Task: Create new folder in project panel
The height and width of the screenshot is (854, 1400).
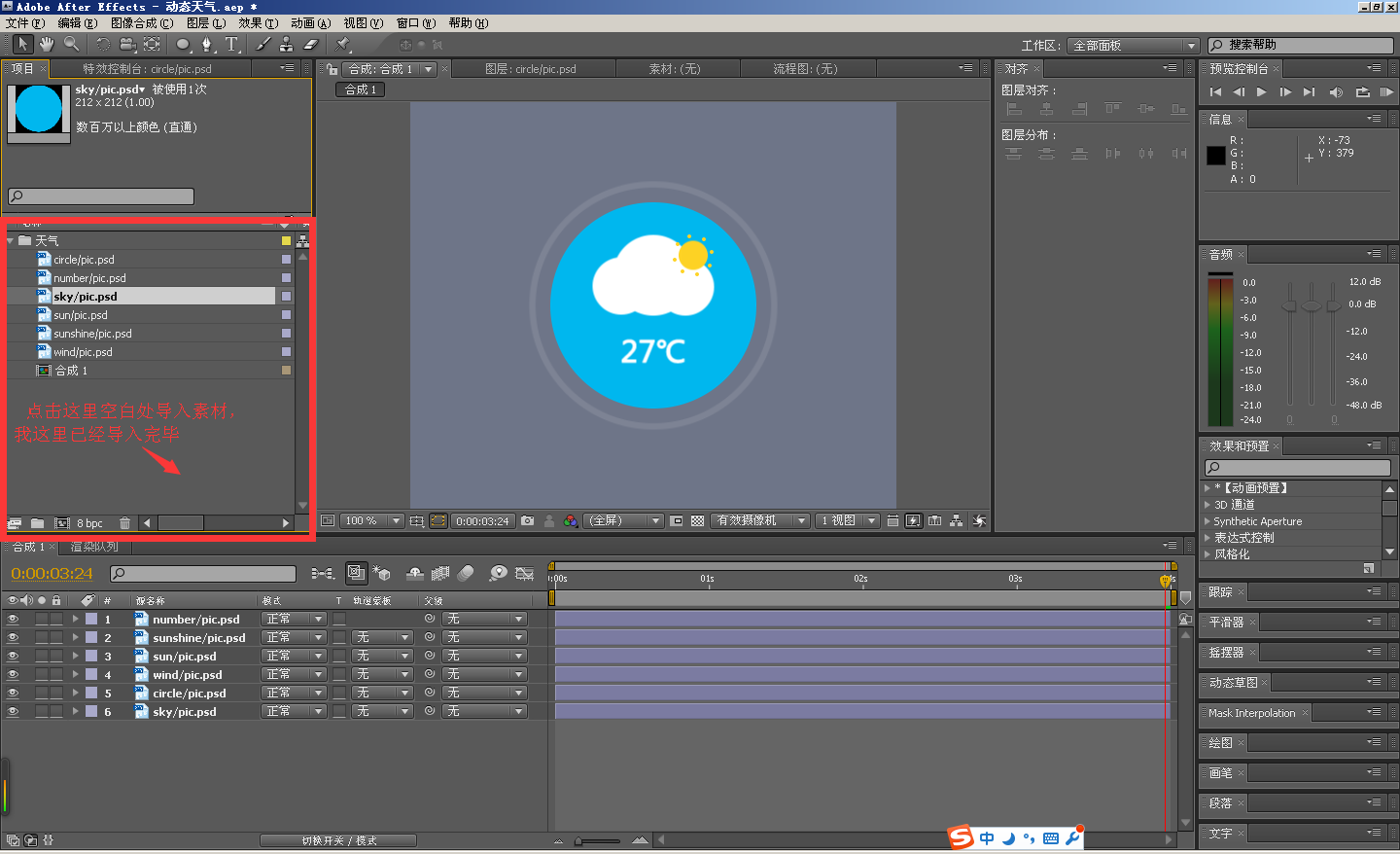Action: [x=37, y=523]
